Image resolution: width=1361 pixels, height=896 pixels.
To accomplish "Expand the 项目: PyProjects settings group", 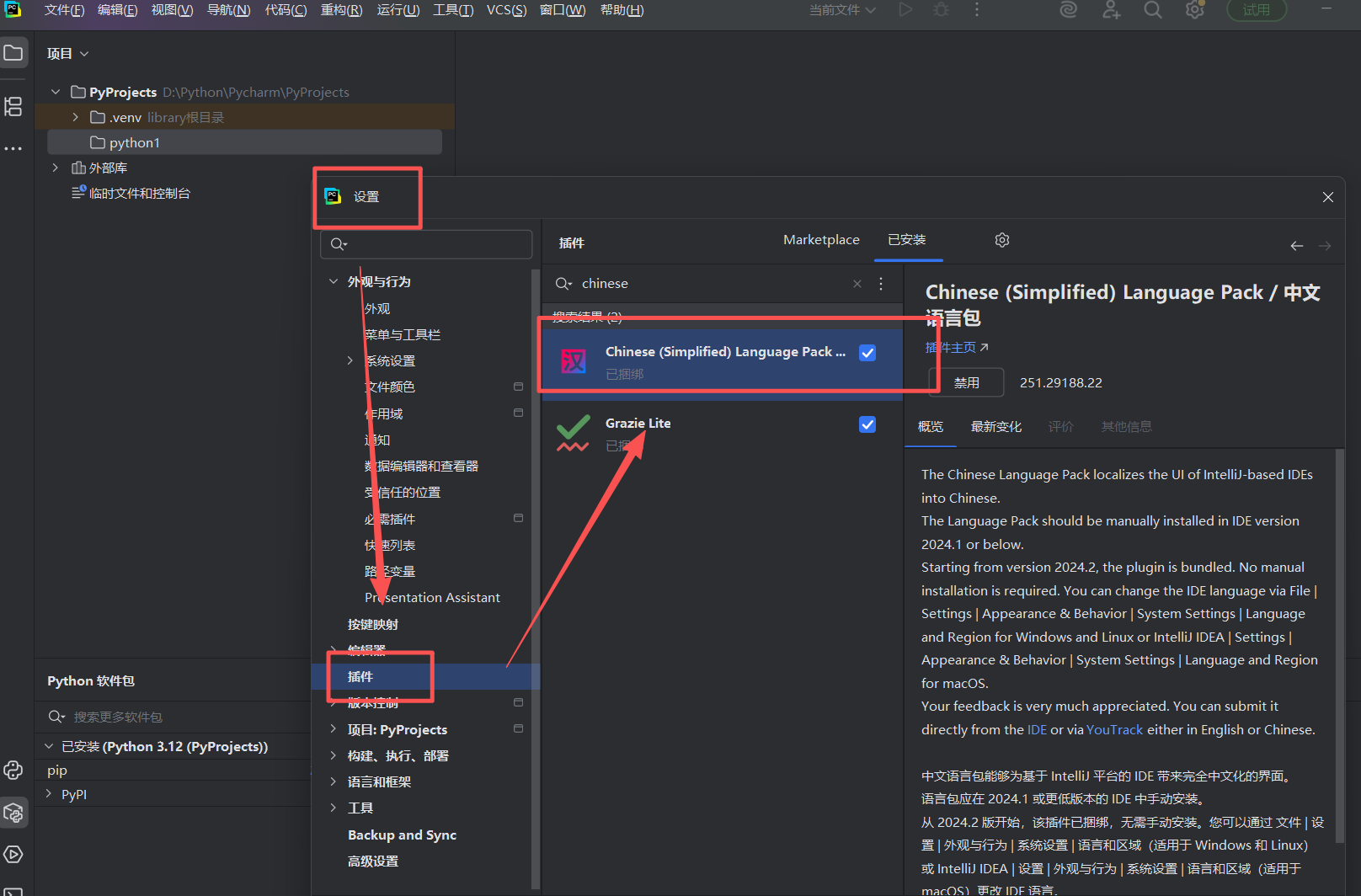I will pyautogui.click(x=334, y=729).
